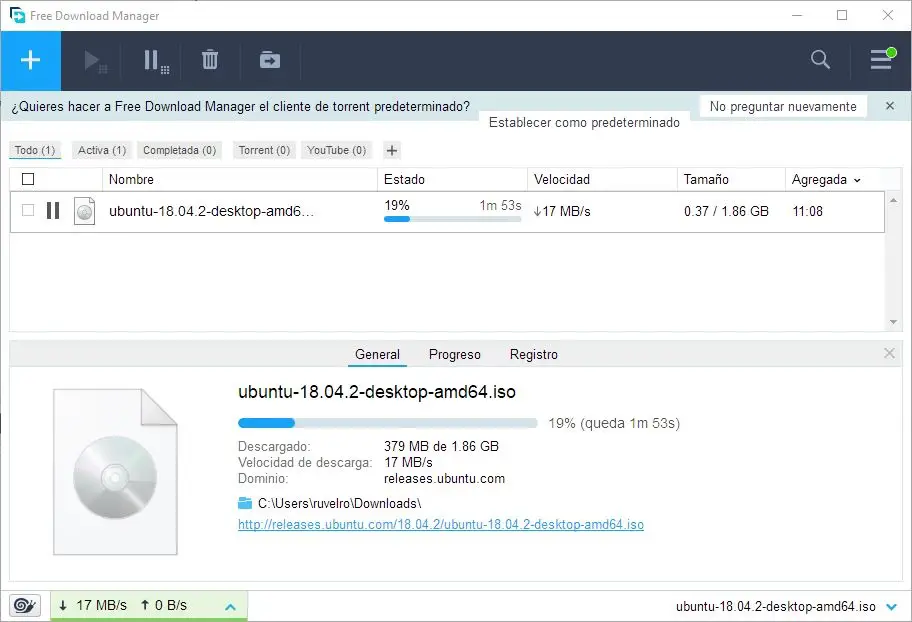Switch to the Completada (0) tab
Viewport: 912px width, 622px height.
180,150
